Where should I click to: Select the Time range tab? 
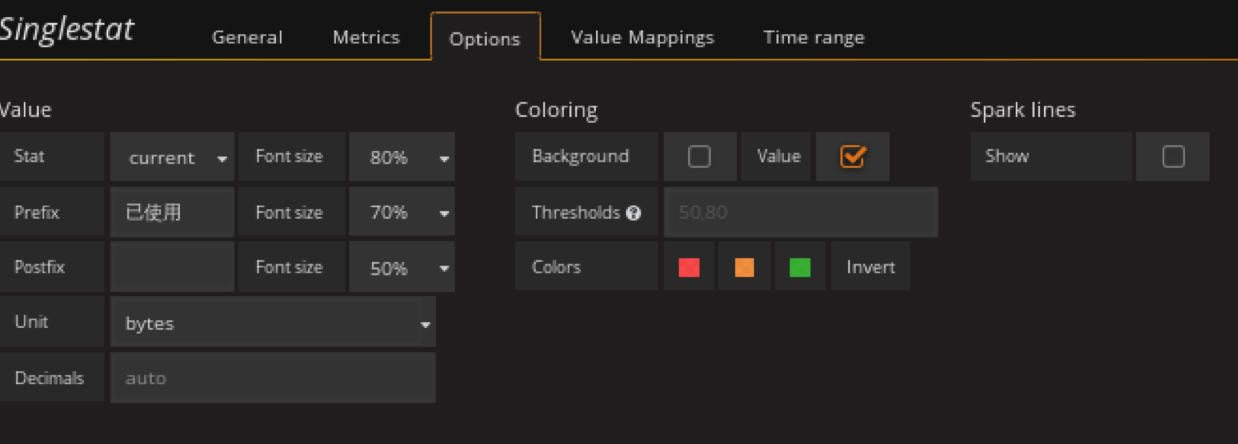(814, 37)
